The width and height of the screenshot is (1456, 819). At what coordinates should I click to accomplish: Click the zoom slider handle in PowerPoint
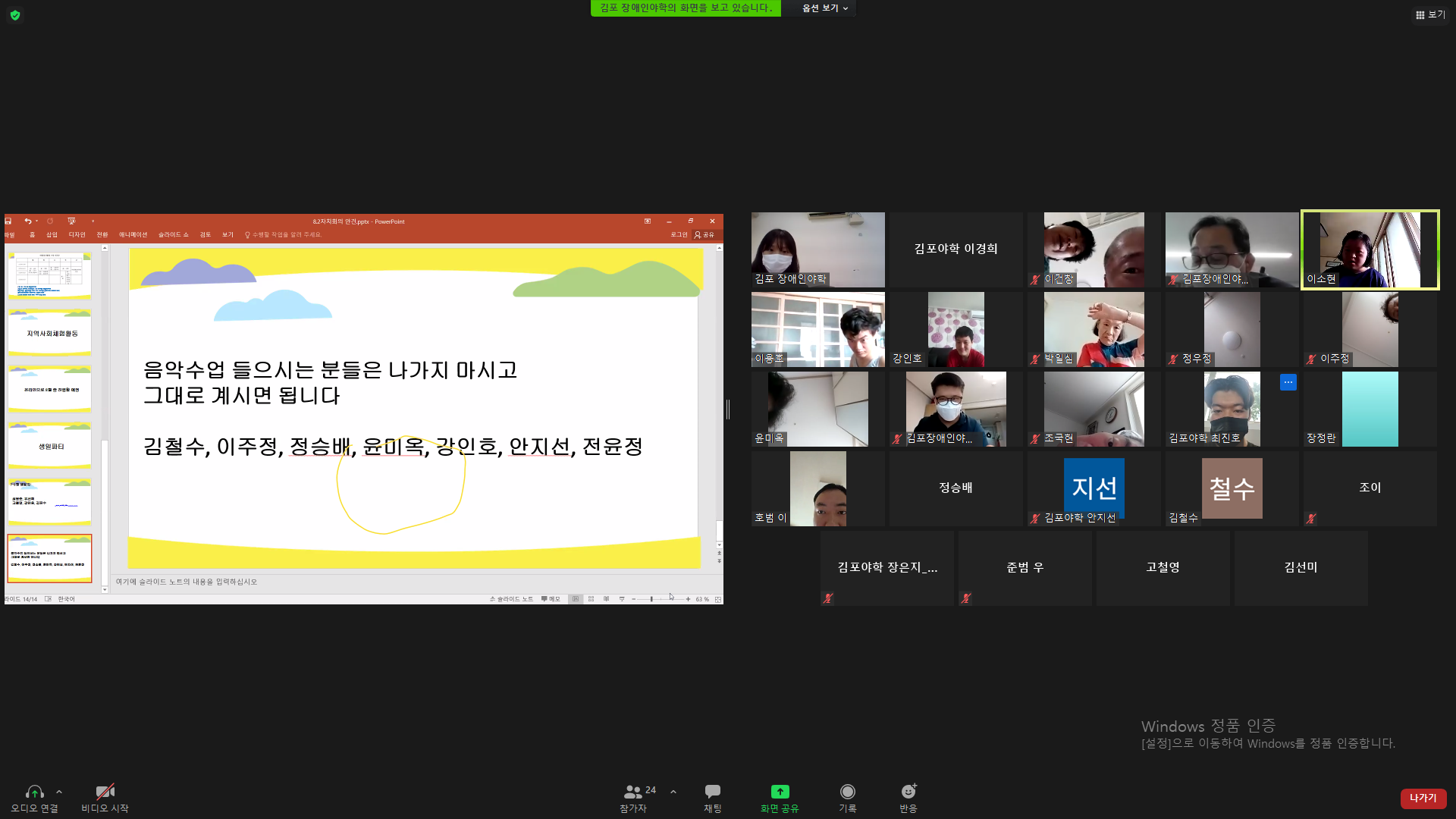[x=651, y=599]
